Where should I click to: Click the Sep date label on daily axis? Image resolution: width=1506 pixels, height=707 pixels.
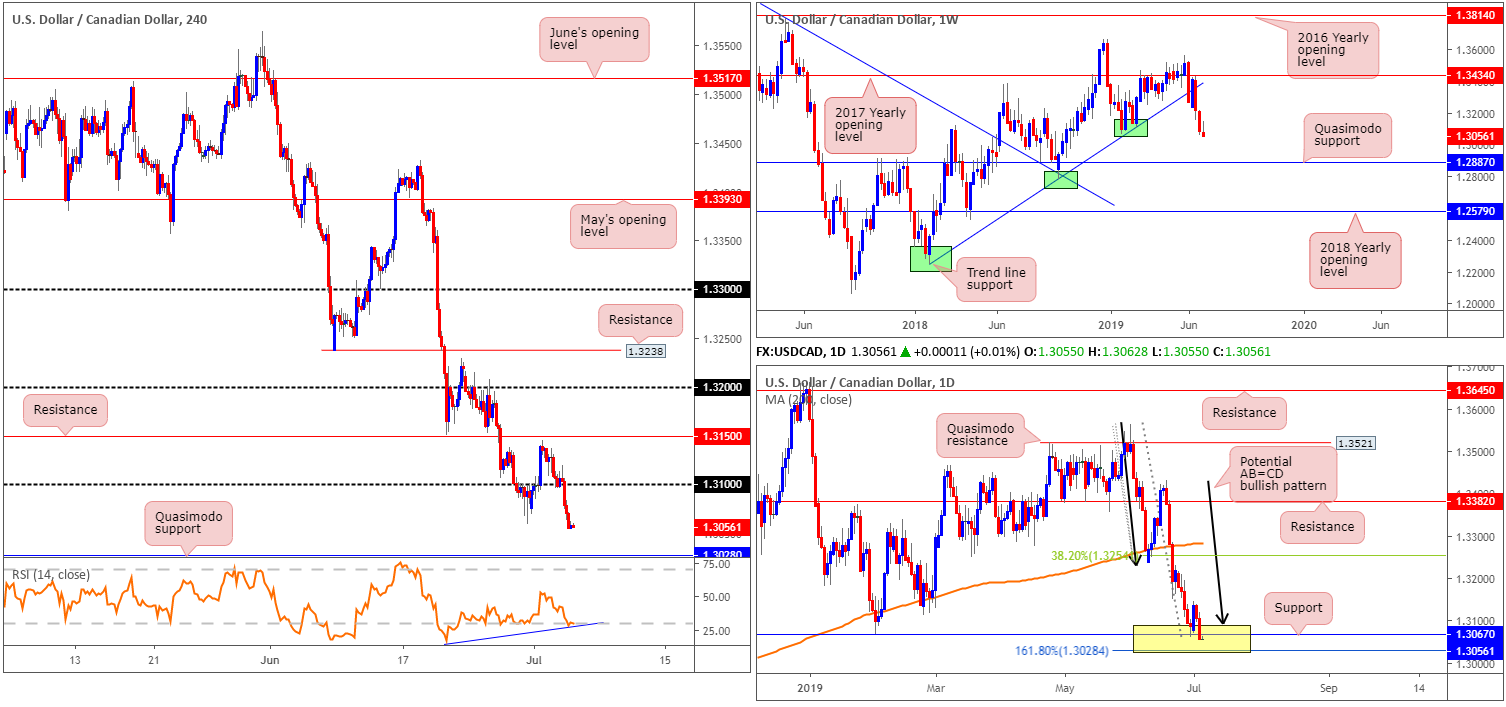1328,689
